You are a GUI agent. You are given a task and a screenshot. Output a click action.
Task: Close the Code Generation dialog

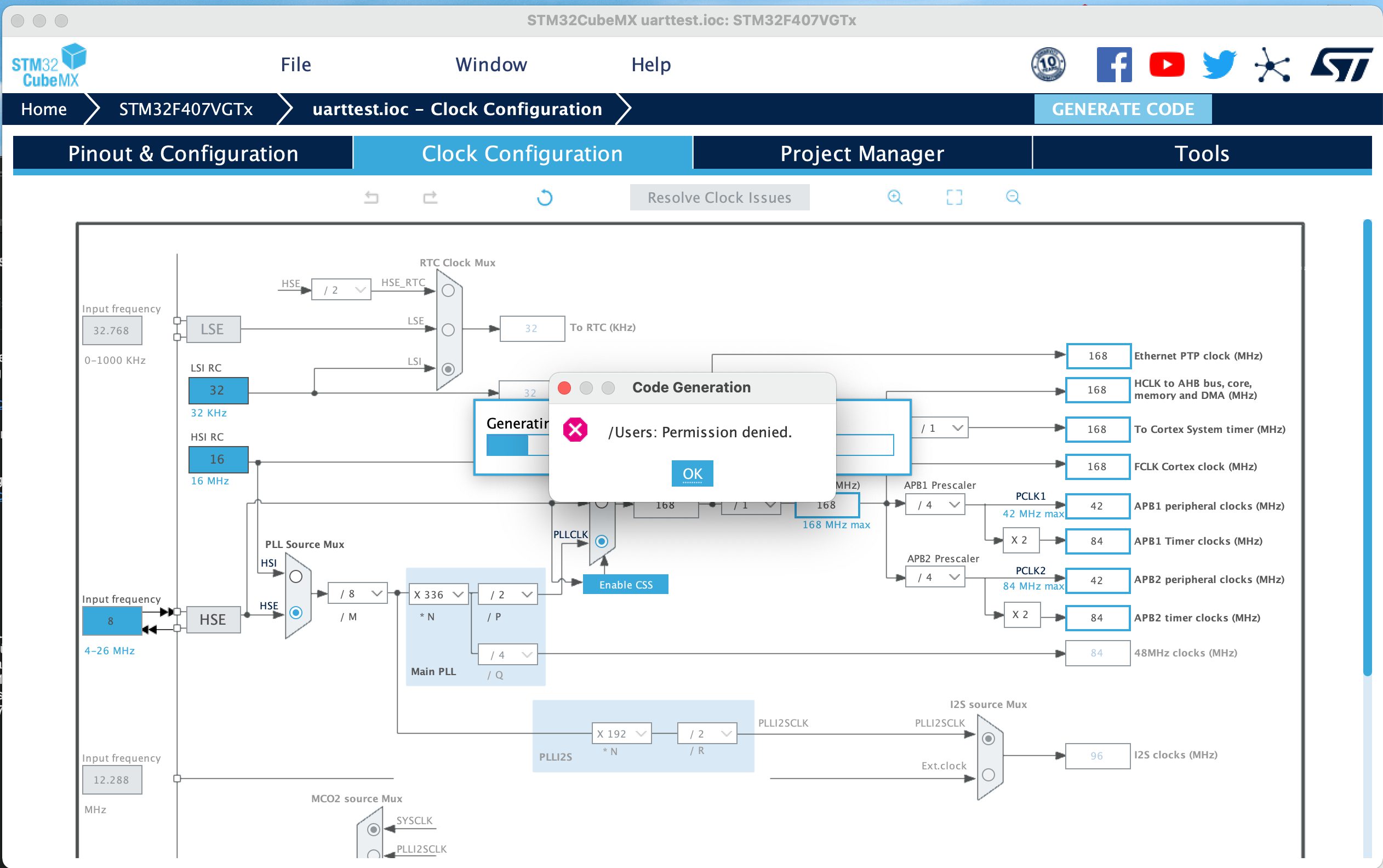click(564, 388)
